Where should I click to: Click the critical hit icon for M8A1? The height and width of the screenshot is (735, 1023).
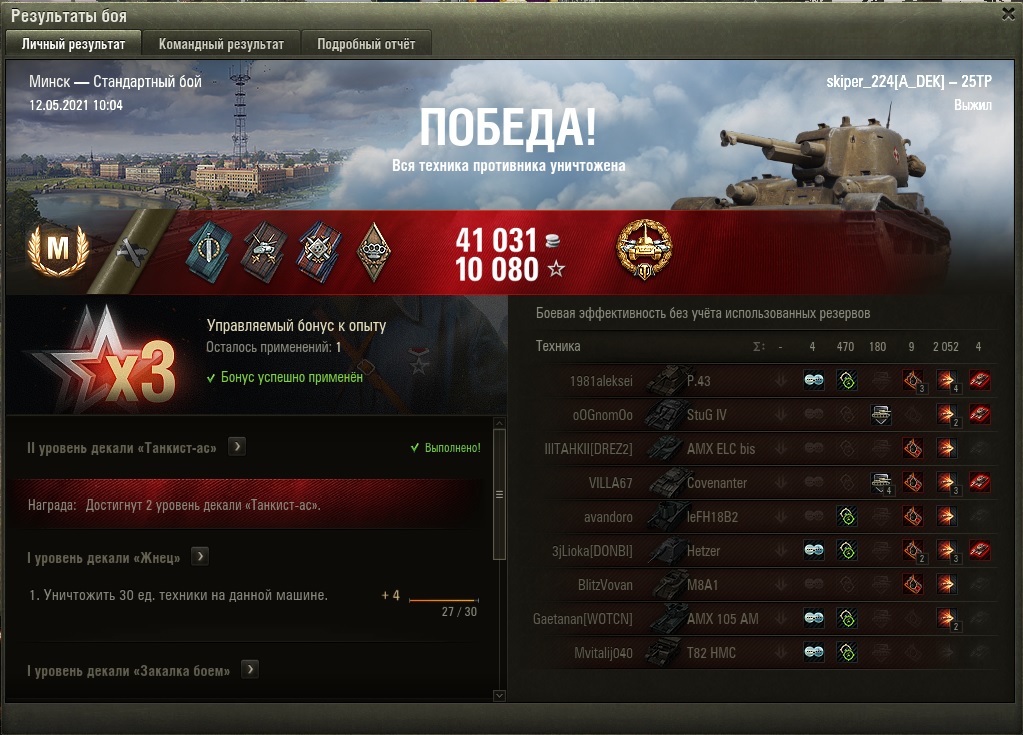pyautogui.click(x=913, y=584)
